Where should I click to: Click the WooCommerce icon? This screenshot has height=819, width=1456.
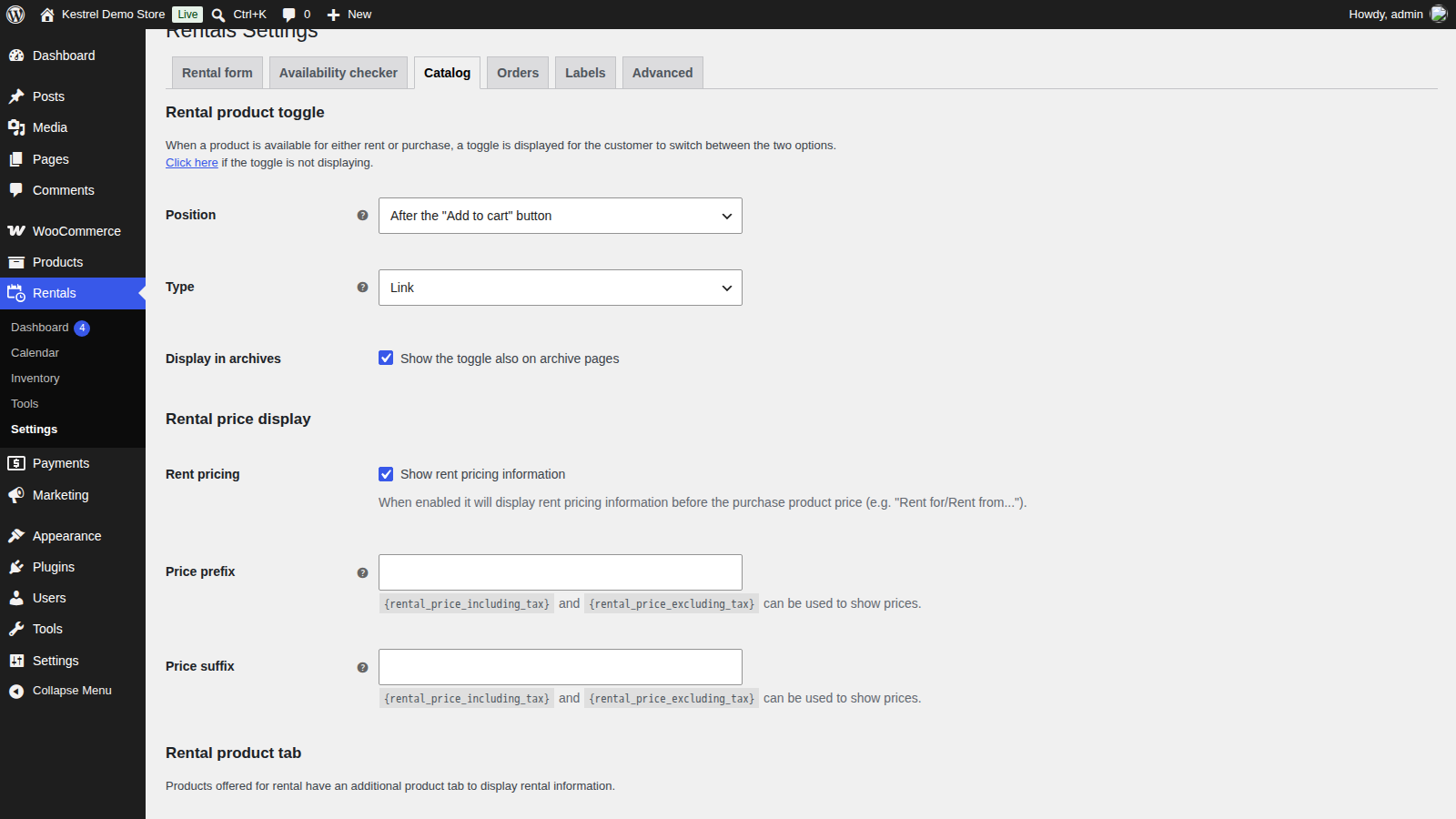(x=16, y=231)
